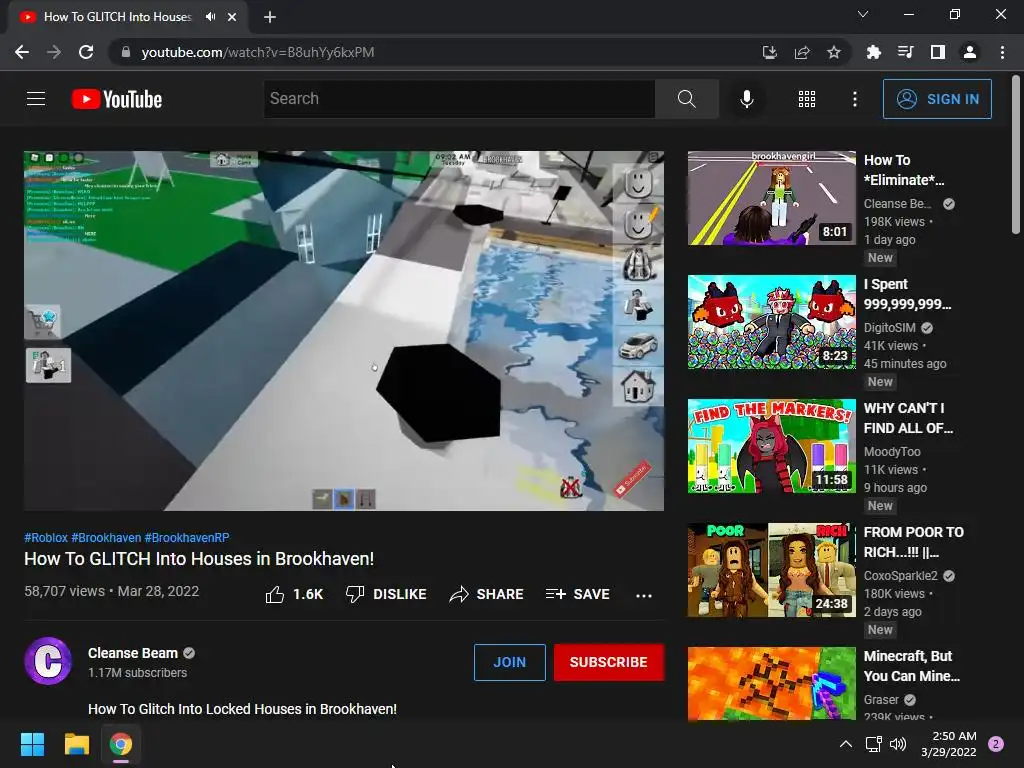The image size is (1024, 768).
Task: Open the #BrookhavenRP hashtag
Action: (x=187, y=537)
